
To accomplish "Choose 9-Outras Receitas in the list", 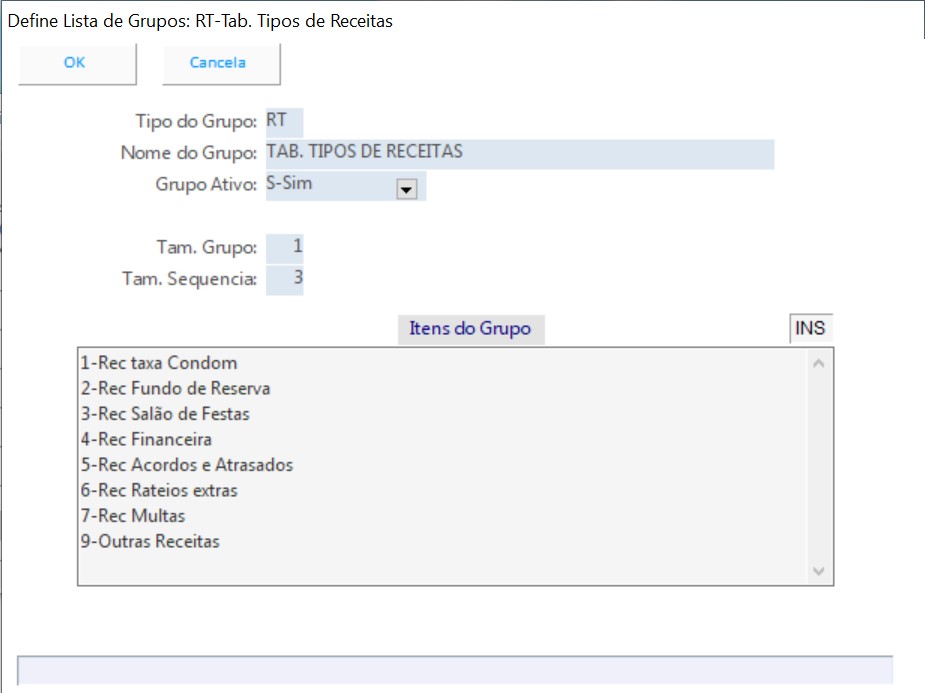I will (150, 542).
